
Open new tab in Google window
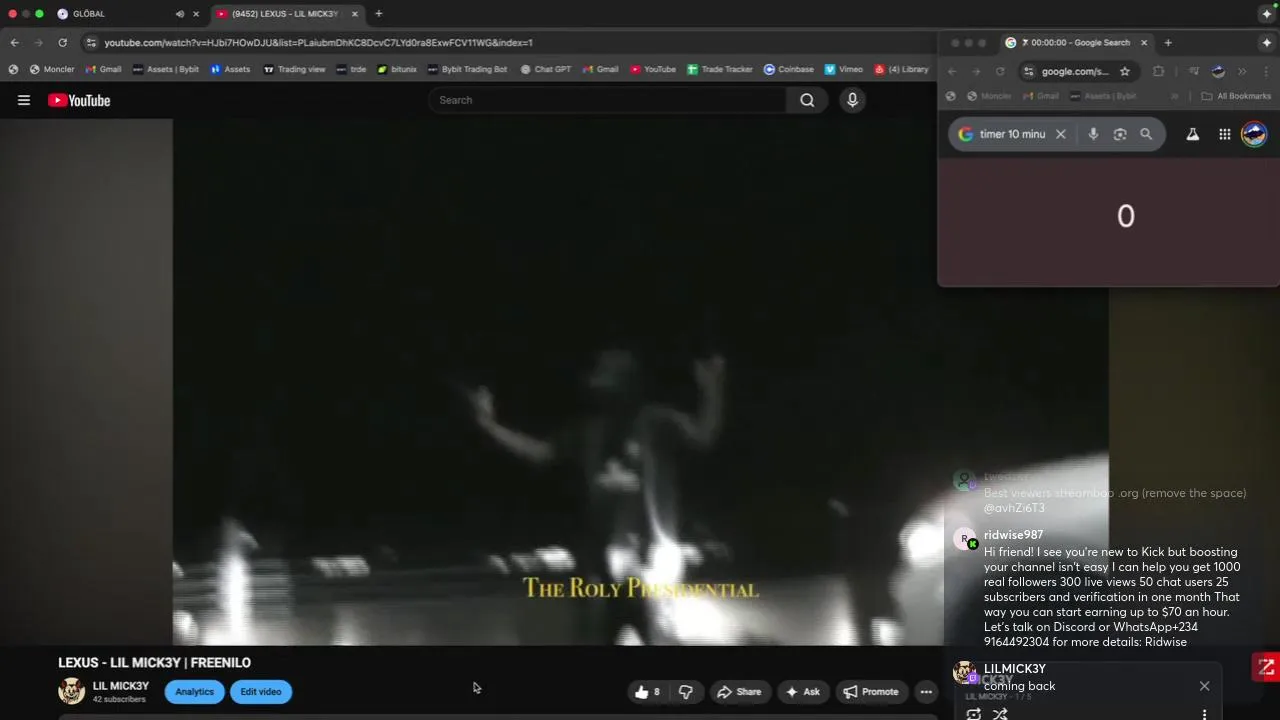[1168, 43]
